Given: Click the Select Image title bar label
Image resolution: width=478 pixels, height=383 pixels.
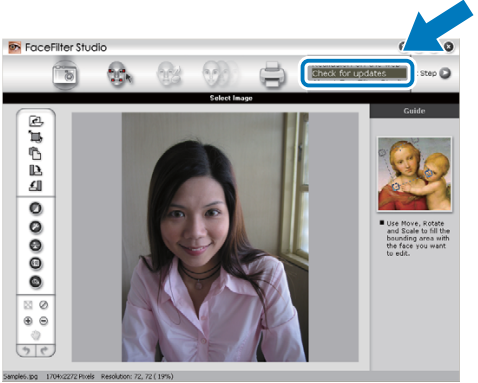Looking at the screenshot, I should click(x=231, y=98).
